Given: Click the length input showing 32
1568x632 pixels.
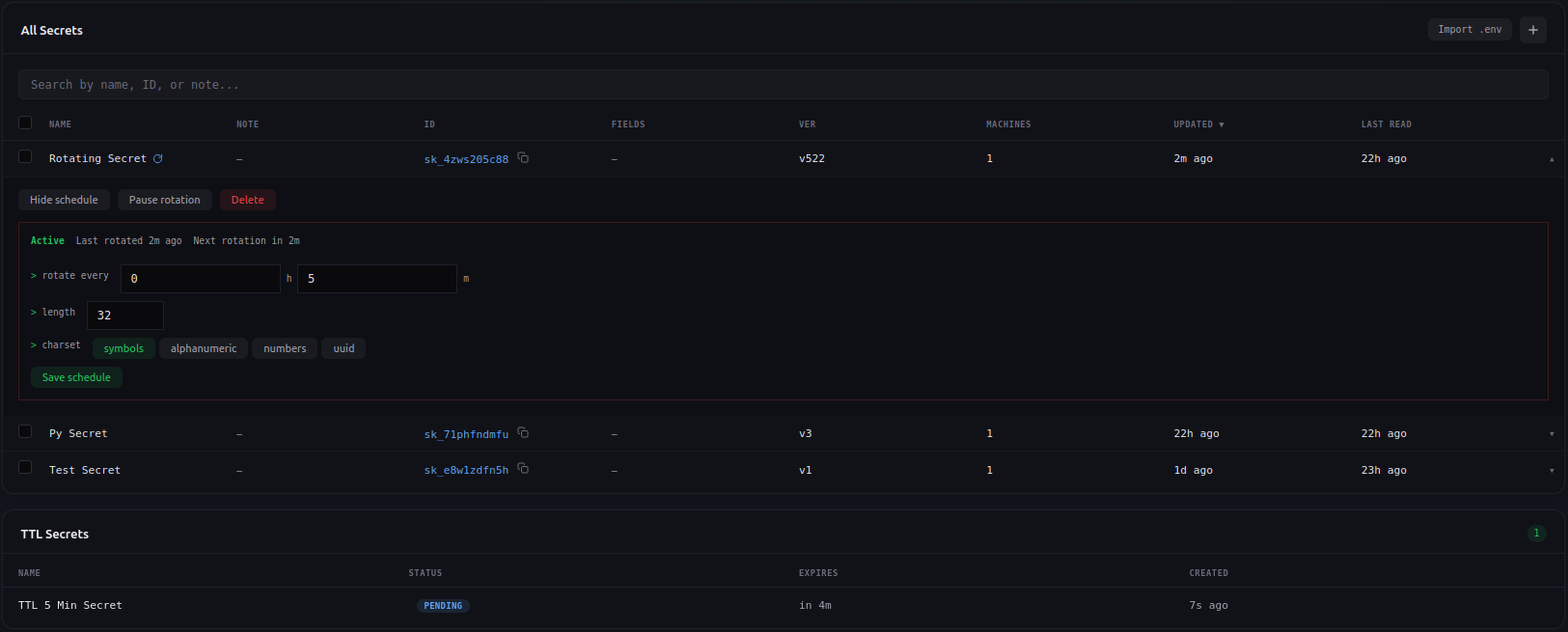Looking at the screenshot, I should (125, 316).
